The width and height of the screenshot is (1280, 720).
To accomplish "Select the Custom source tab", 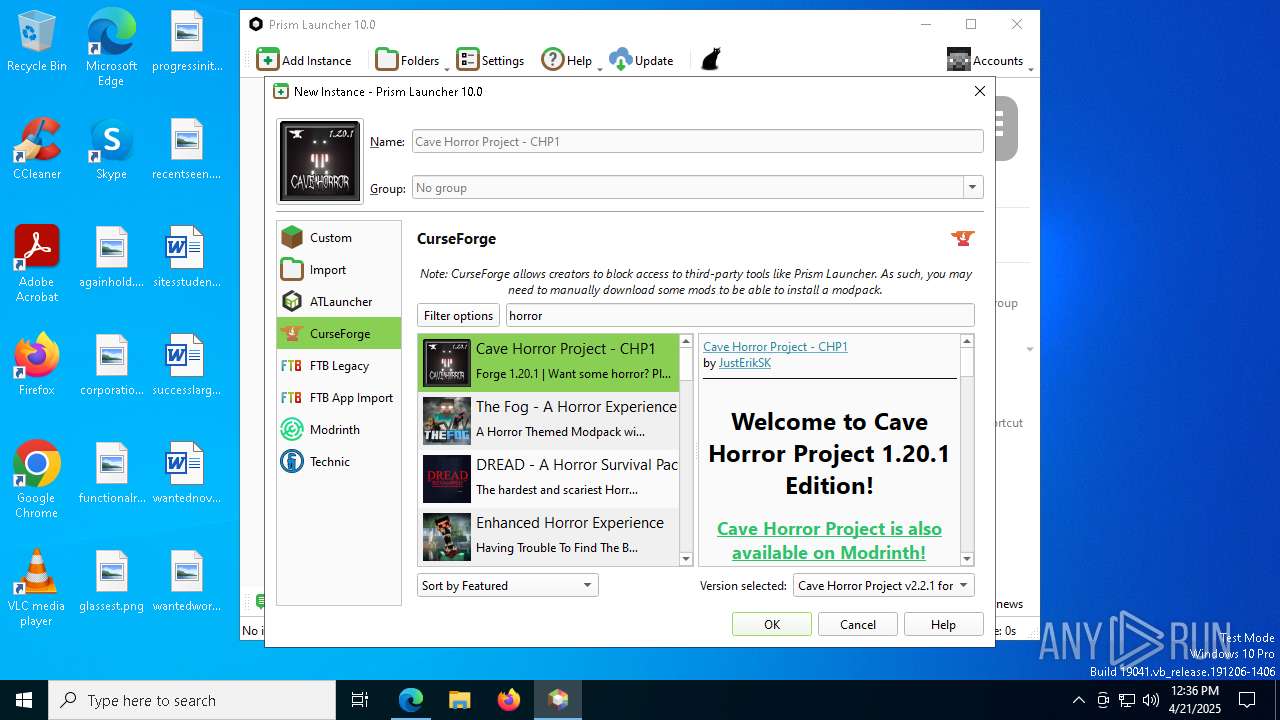I will [339, 237].
